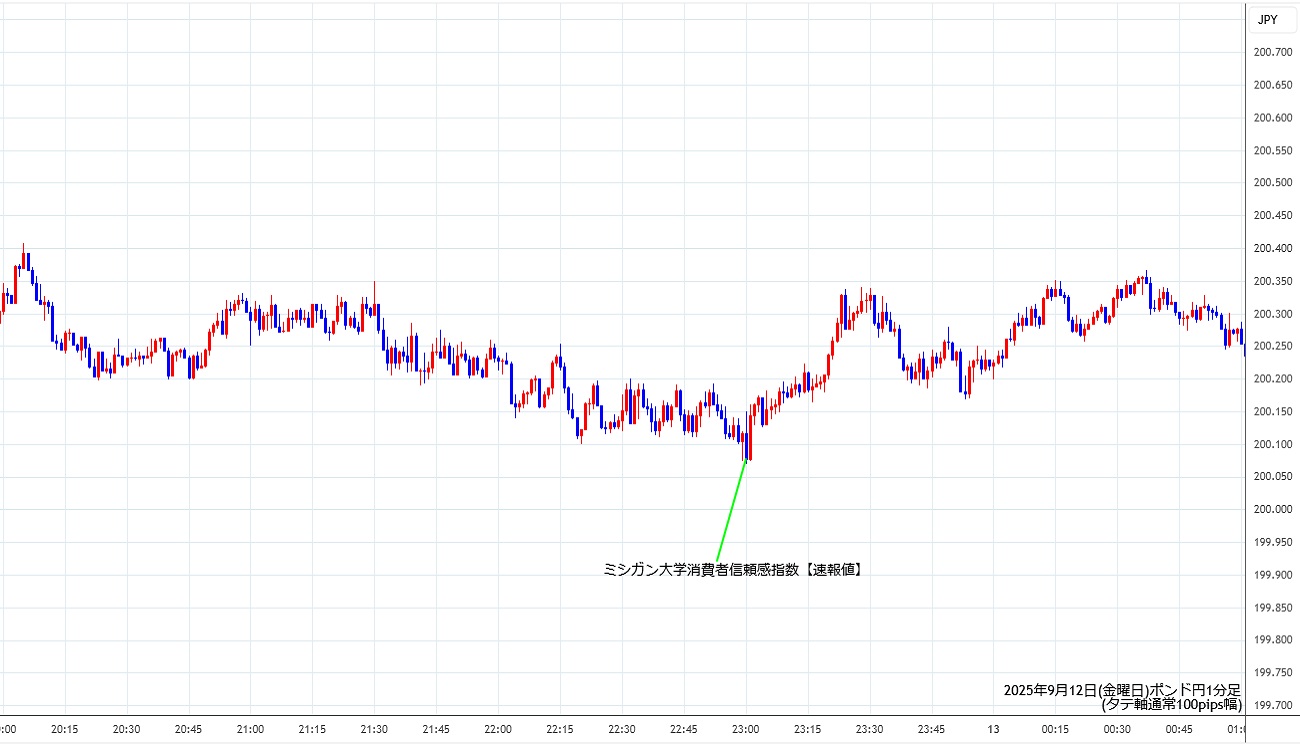The image size is (1300, 745).
Task: Click the 22:15 time axis label
Action: pyautogui.click(x=560, y=729)
